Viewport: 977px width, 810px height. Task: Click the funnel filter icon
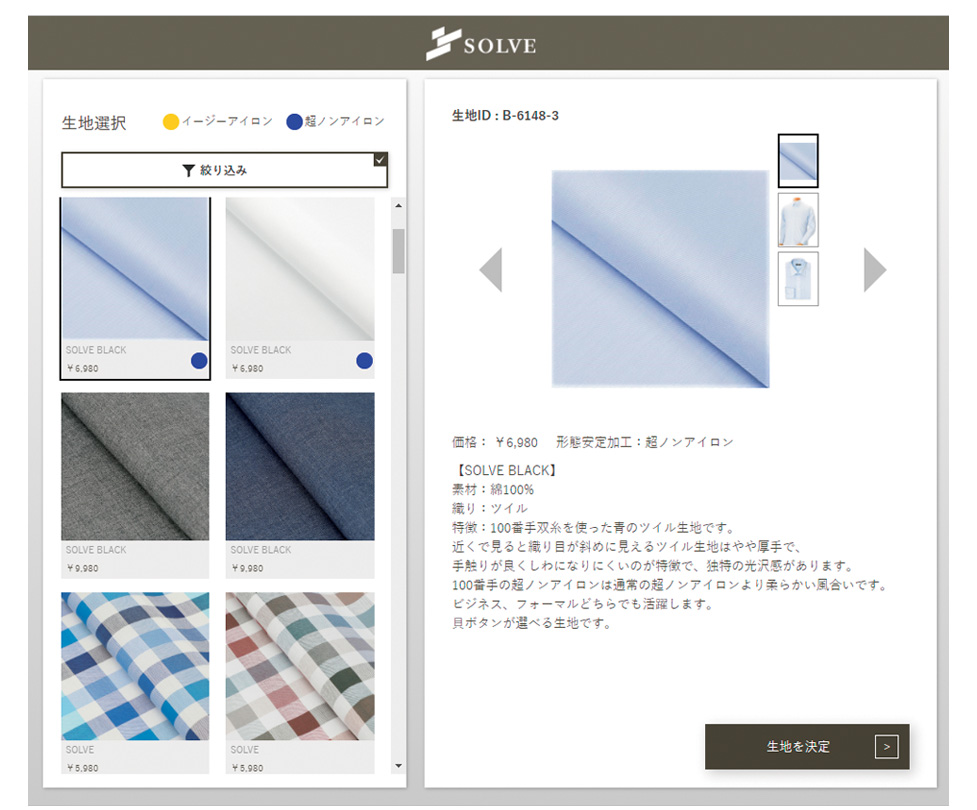pyautogui.click(x=188, y=170)
